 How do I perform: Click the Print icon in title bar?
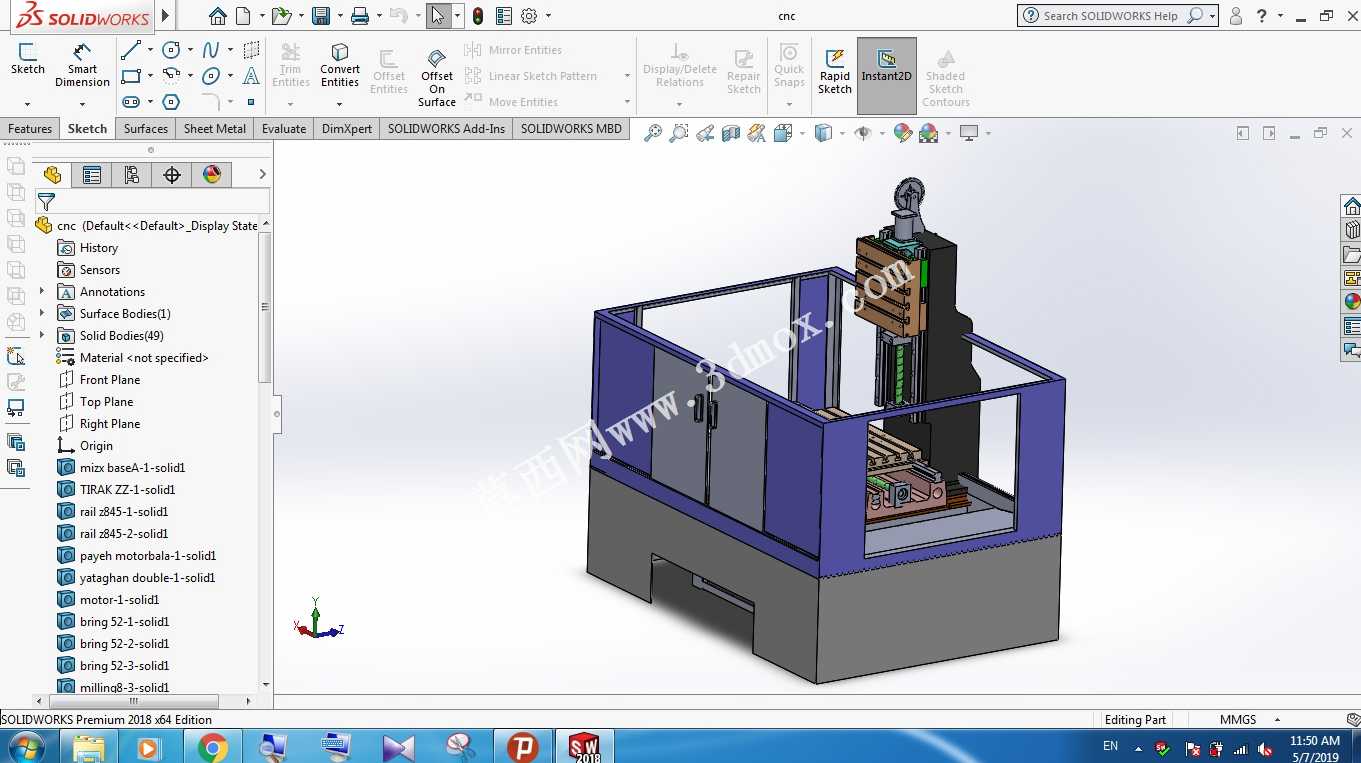[x=360, y=16]
